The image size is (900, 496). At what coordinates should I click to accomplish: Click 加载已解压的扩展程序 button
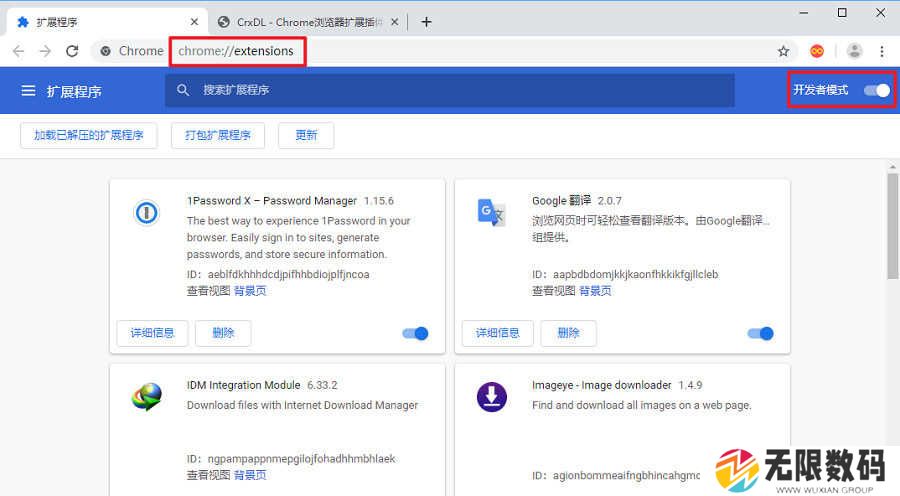pyautogui.click(x=88, y=135)
